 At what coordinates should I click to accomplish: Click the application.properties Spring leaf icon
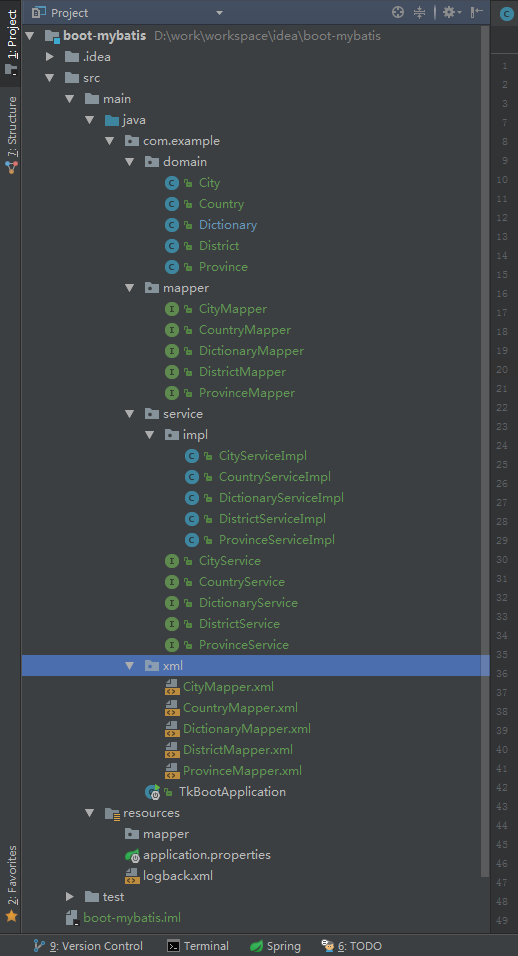[x=132, y=855]
